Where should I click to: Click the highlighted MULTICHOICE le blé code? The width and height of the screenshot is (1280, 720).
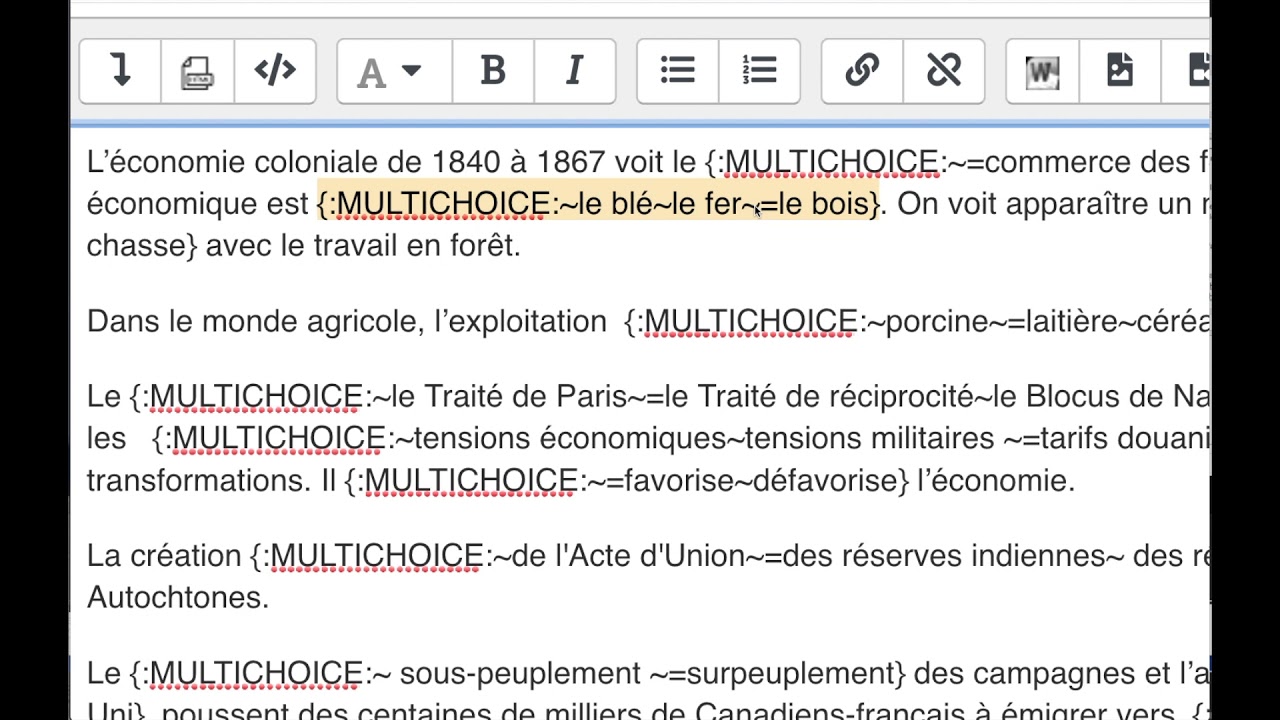point(599,204)
